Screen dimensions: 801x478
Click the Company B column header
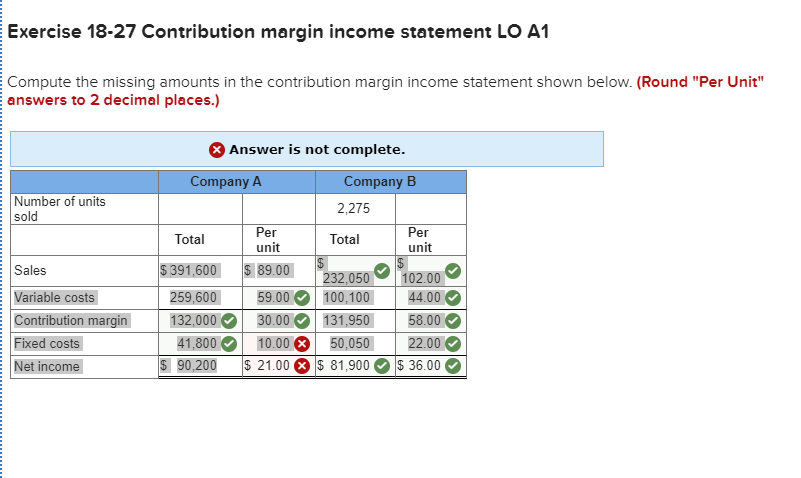click(391, 182)
